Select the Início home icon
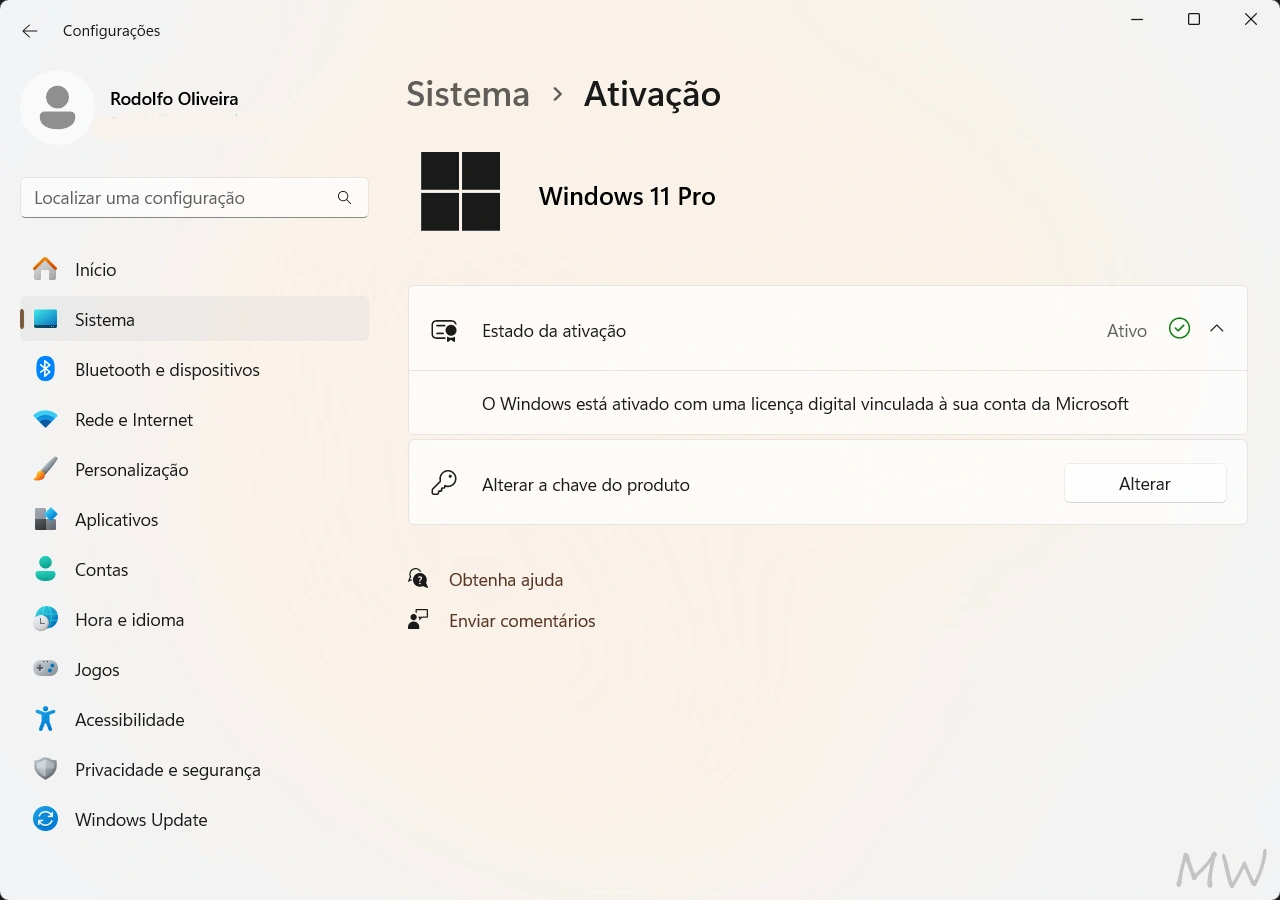1280x900 pixels. pos(45,269)
